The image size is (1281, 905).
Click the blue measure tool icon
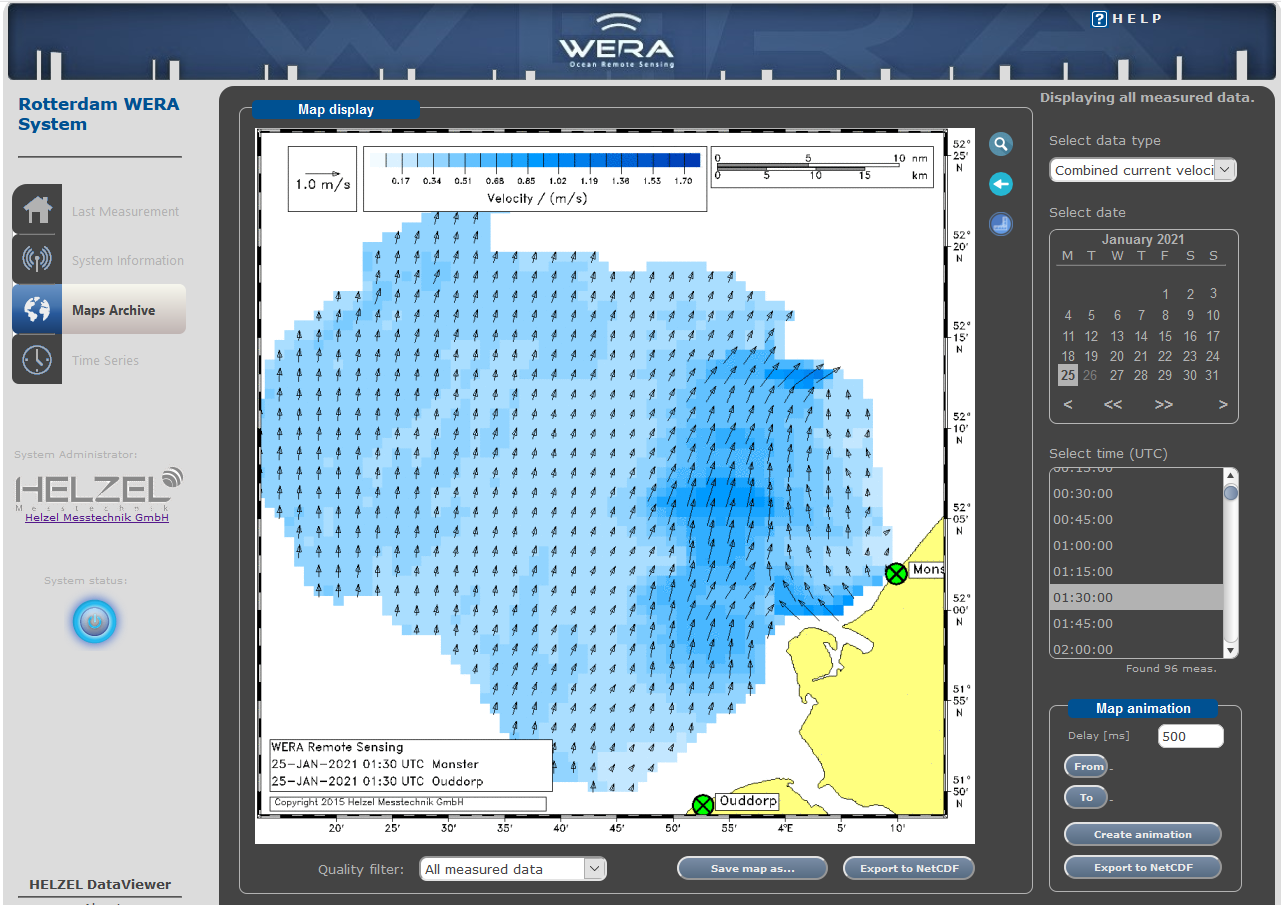[x=1001, y=224]
